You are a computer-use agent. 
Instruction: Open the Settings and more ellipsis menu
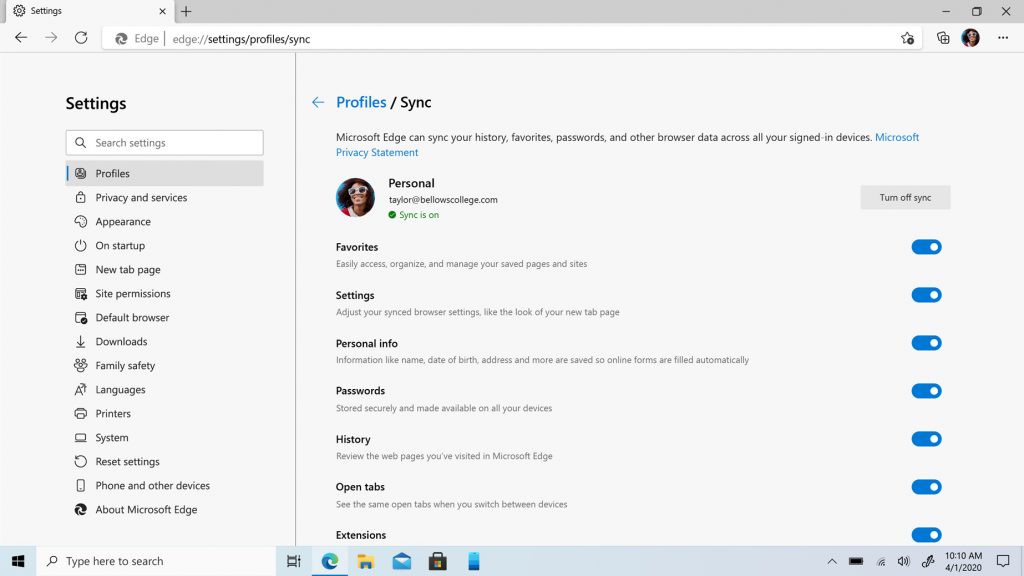[x=1003, y=38]
